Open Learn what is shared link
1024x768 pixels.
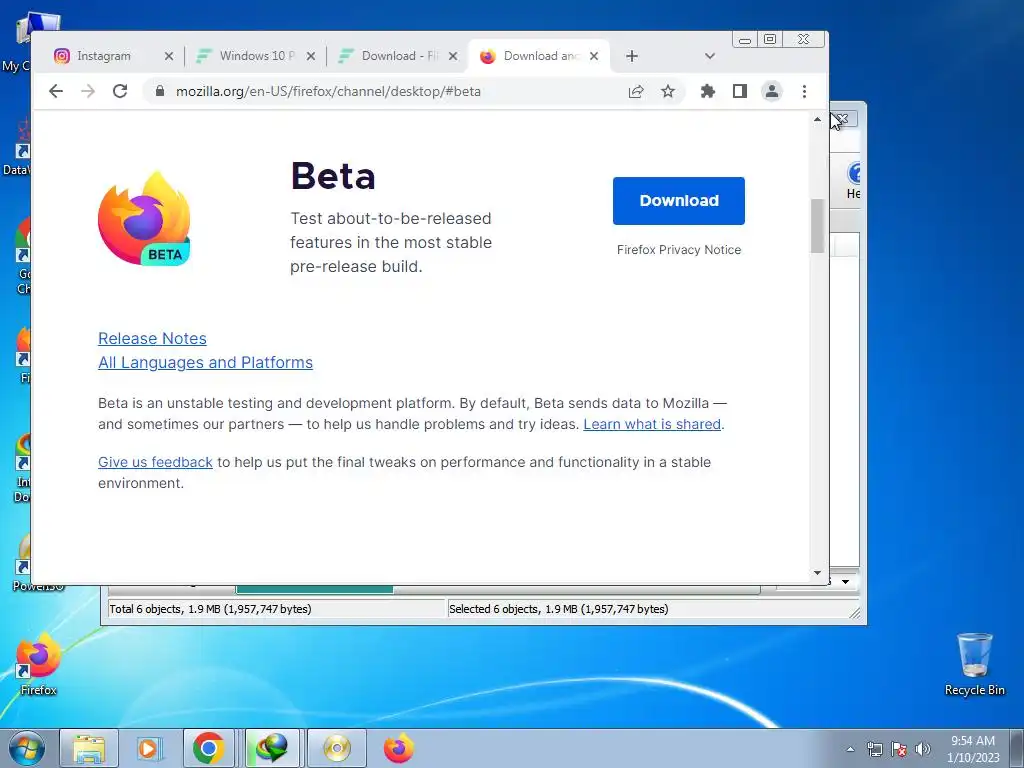tap(652, 424)
